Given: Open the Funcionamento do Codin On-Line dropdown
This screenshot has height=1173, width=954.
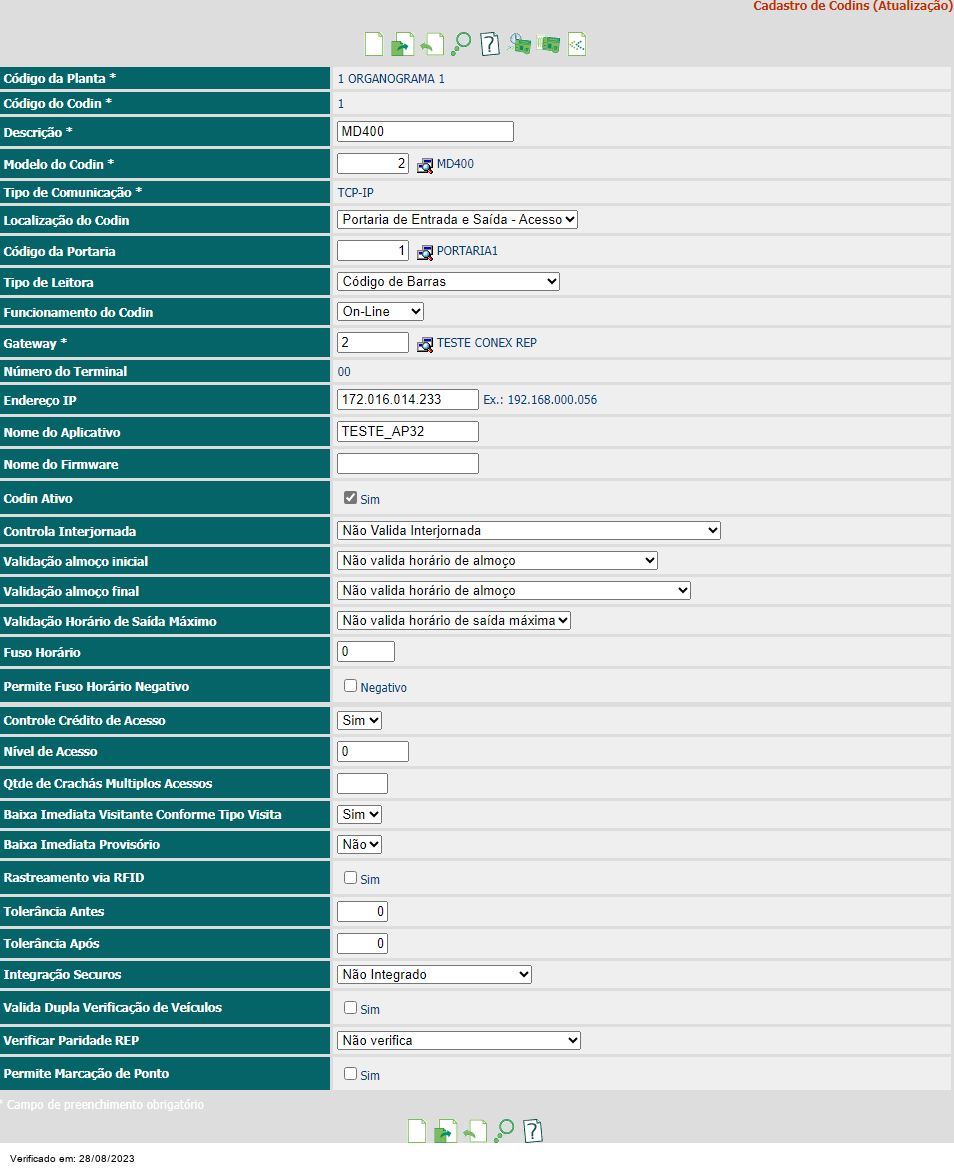Looking at the screenshot, I should 380,311.
